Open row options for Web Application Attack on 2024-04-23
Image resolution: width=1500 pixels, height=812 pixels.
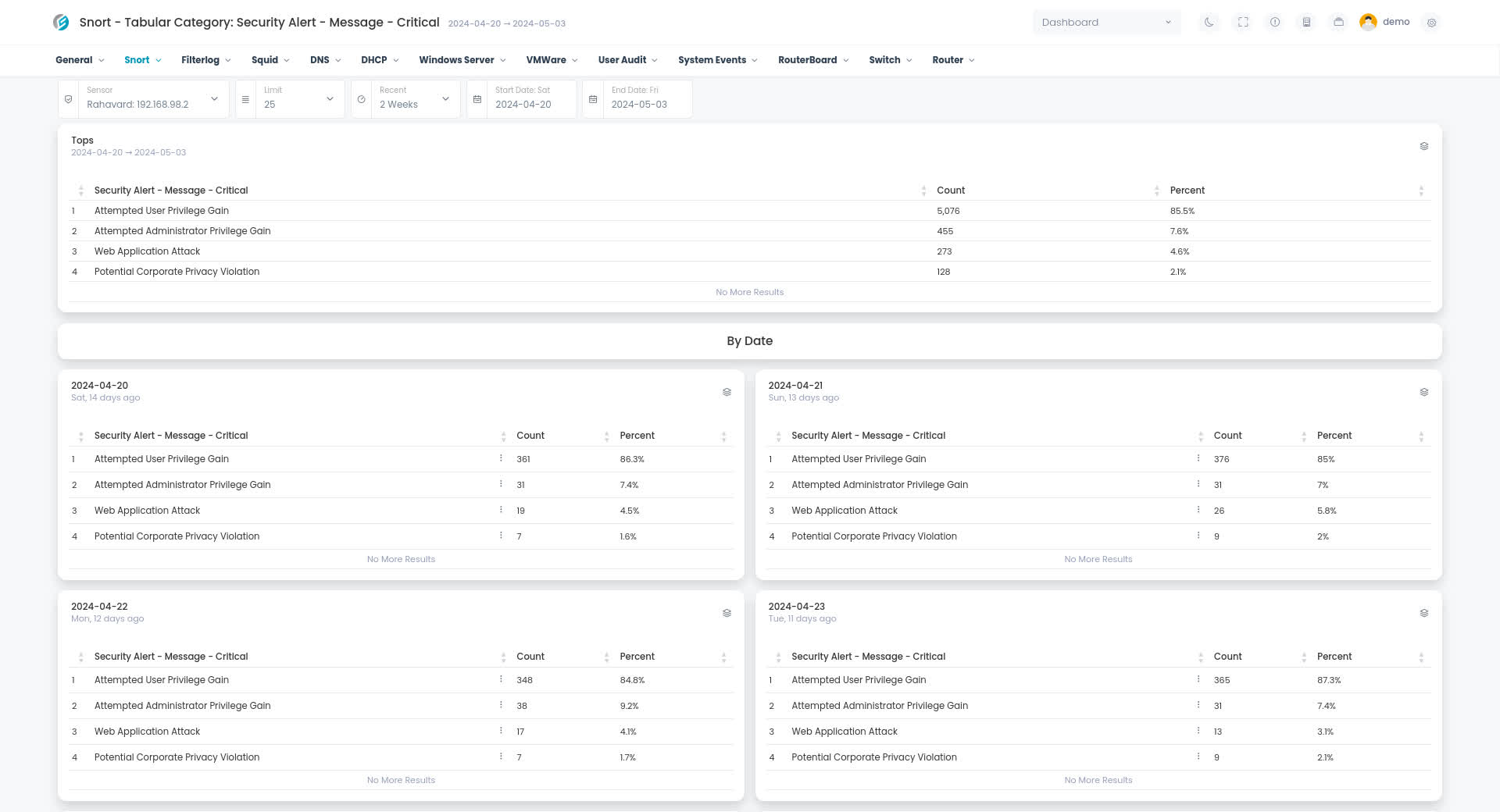tap(1198, 731)
